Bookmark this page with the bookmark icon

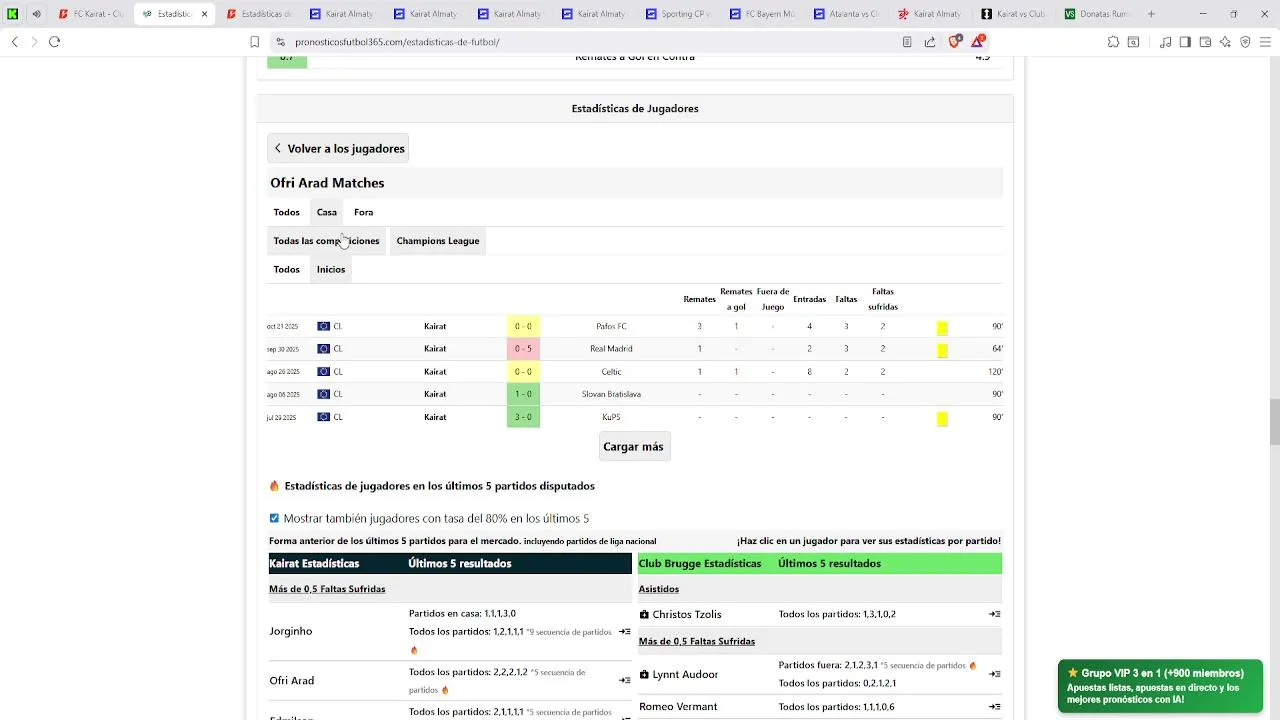(x=254, y=42)
